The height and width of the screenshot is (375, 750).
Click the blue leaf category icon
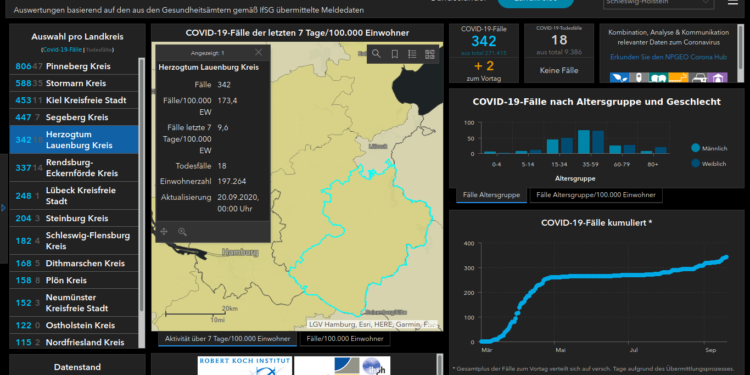619,77
